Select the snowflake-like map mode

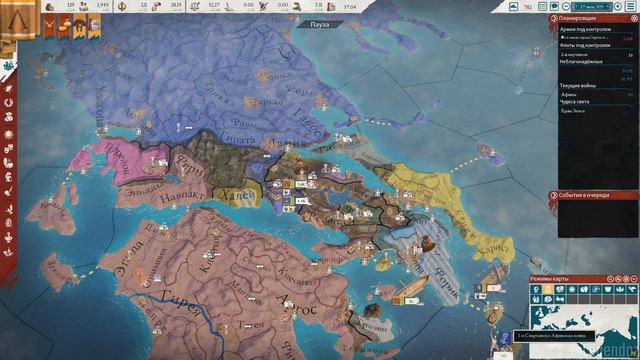point(572,289)
